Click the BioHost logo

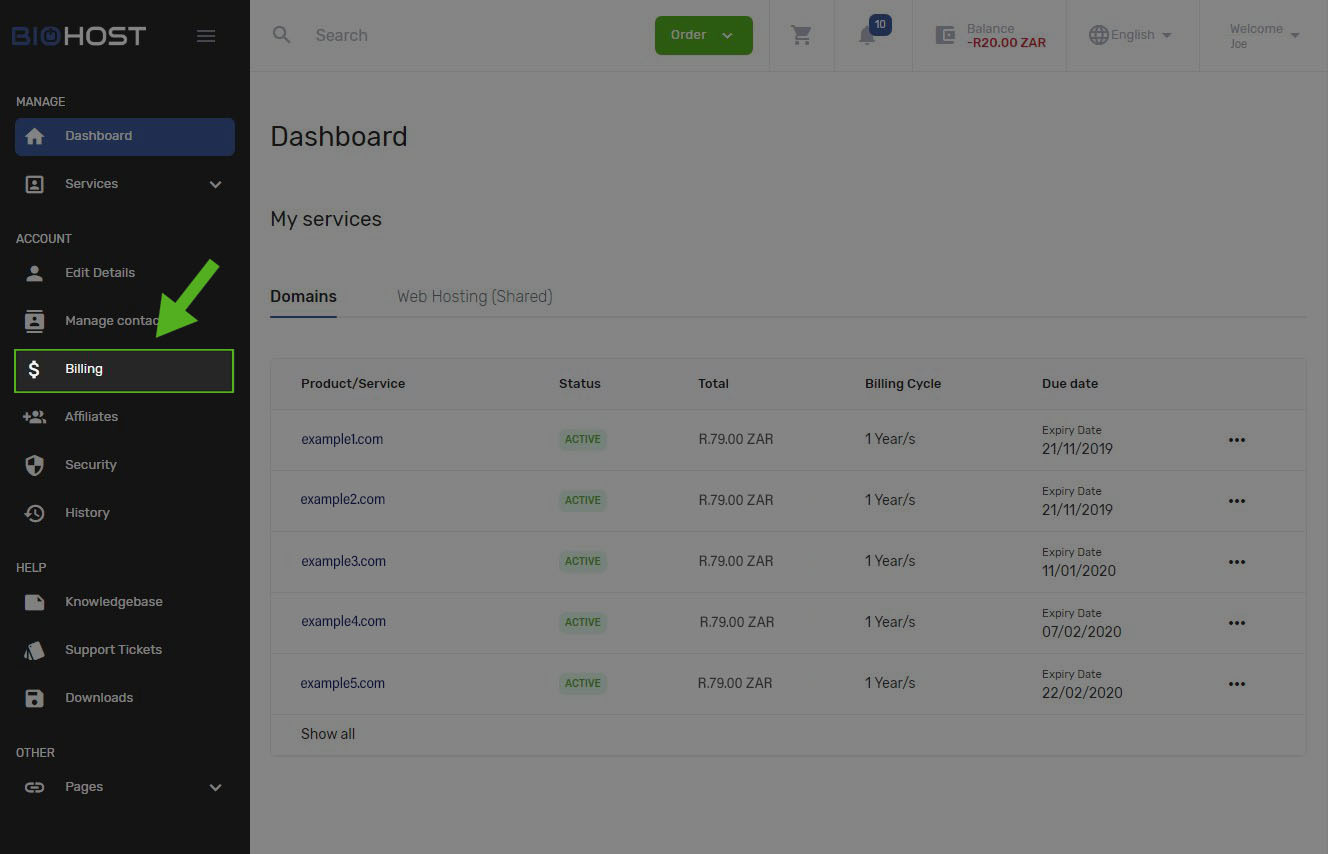(x=79, y=36)
